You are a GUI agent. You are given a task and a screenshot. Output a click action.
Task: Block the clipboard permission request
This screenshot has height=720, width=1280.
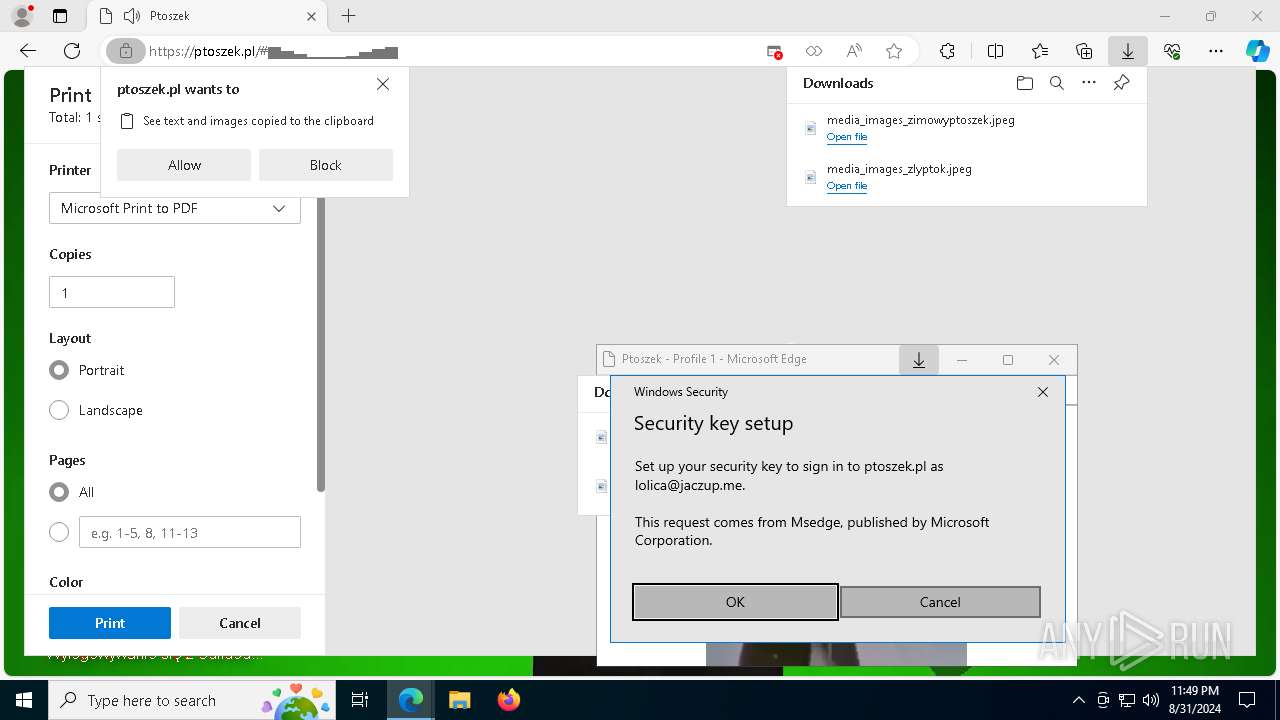(x=326, y=165)
